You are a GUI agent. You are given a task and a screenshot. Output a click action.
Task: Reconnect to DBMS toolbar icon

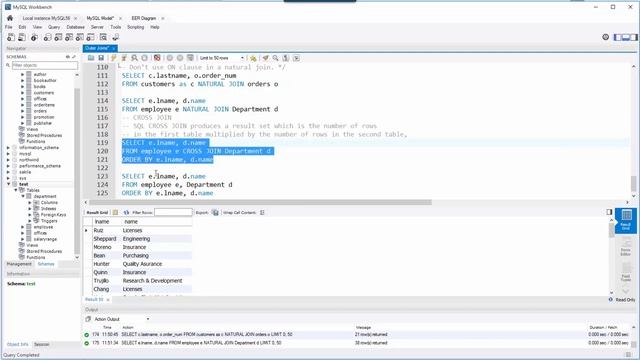tap(116, 37)
